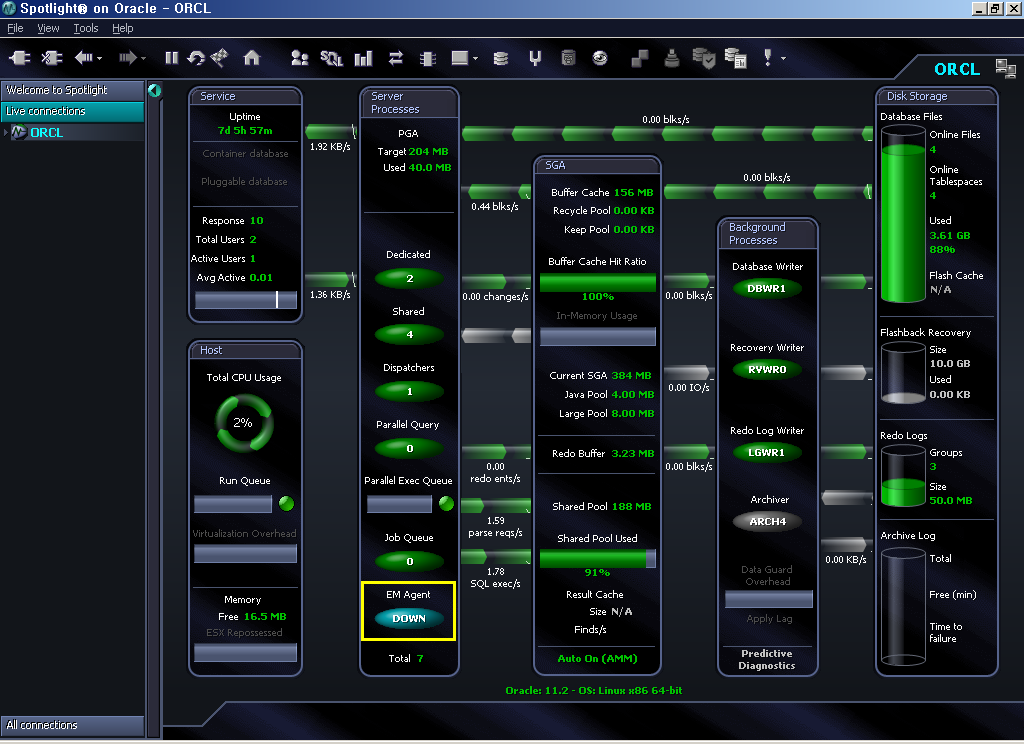Return to the Home page icon
The width and height of the screenshot is (1024, 744).
(x=251, y=58)
